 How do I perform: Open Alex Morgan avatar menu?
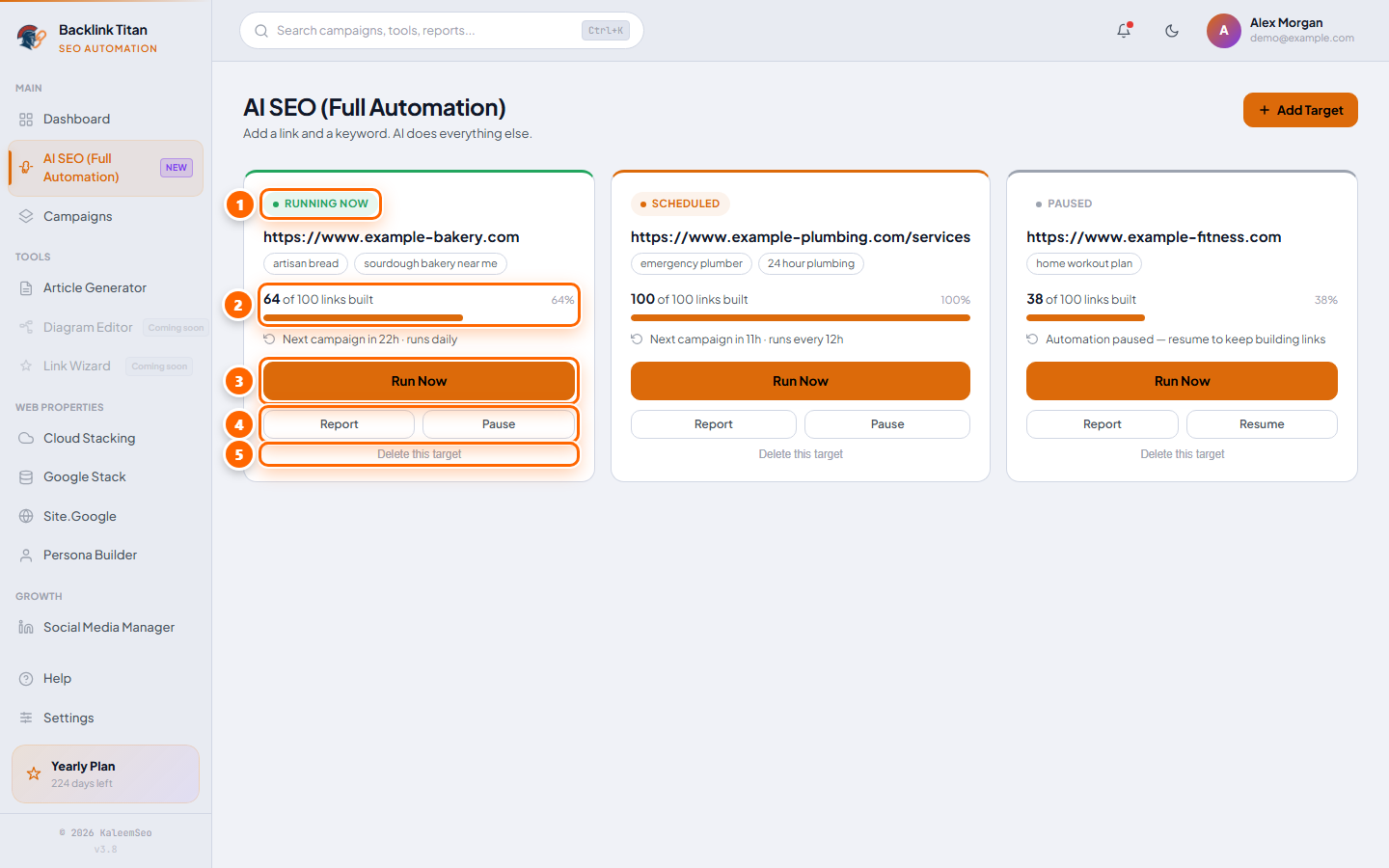tap(1224, 31)
